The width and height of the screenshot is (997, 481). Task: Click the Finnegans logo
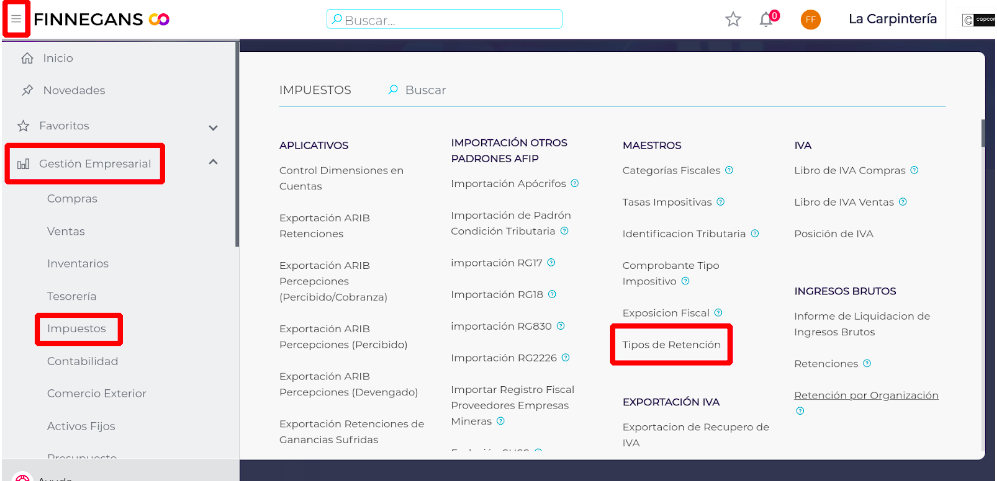pos(102,20)
